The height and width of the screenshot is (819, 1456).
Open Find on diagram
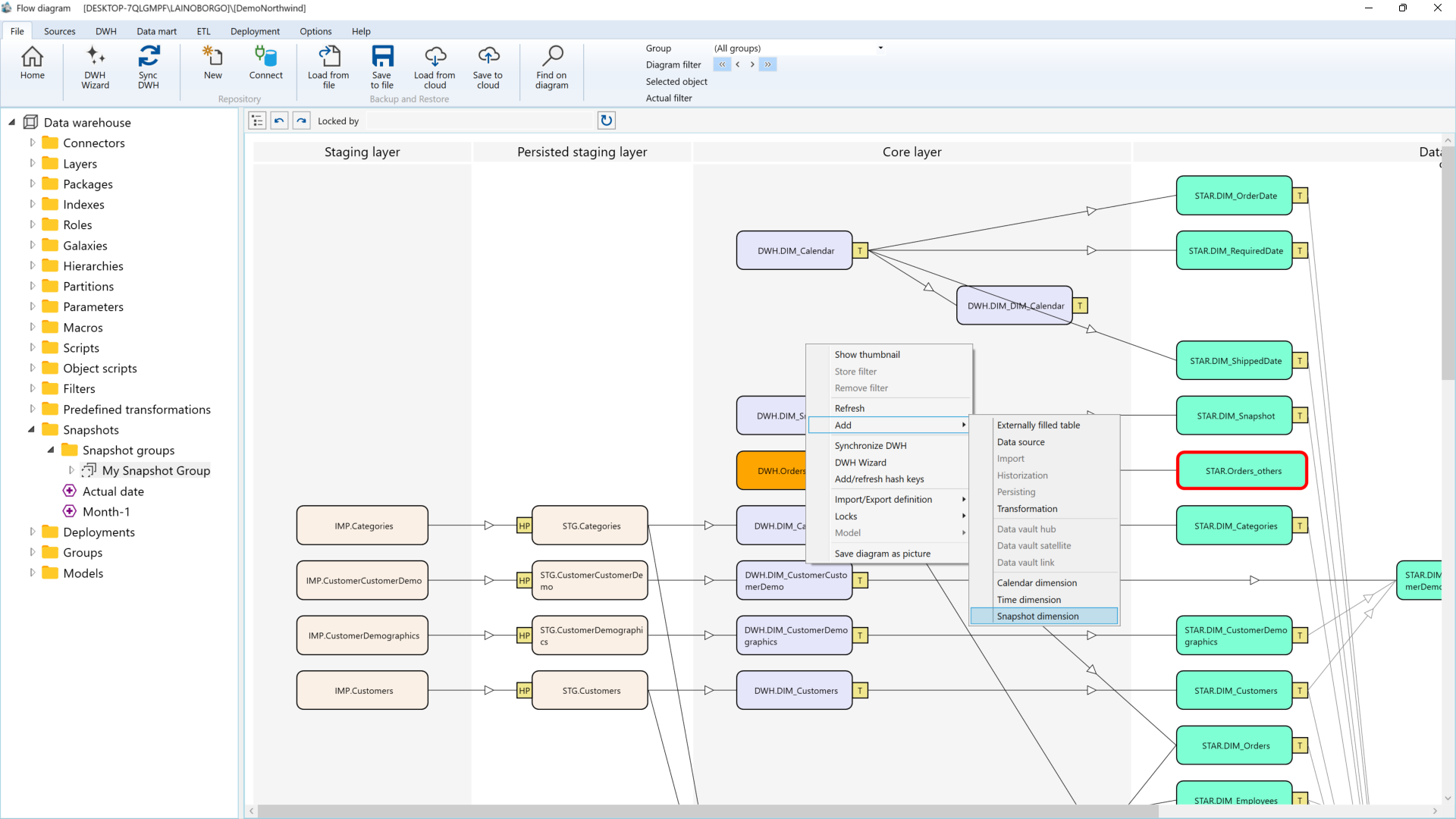(551, 68)
